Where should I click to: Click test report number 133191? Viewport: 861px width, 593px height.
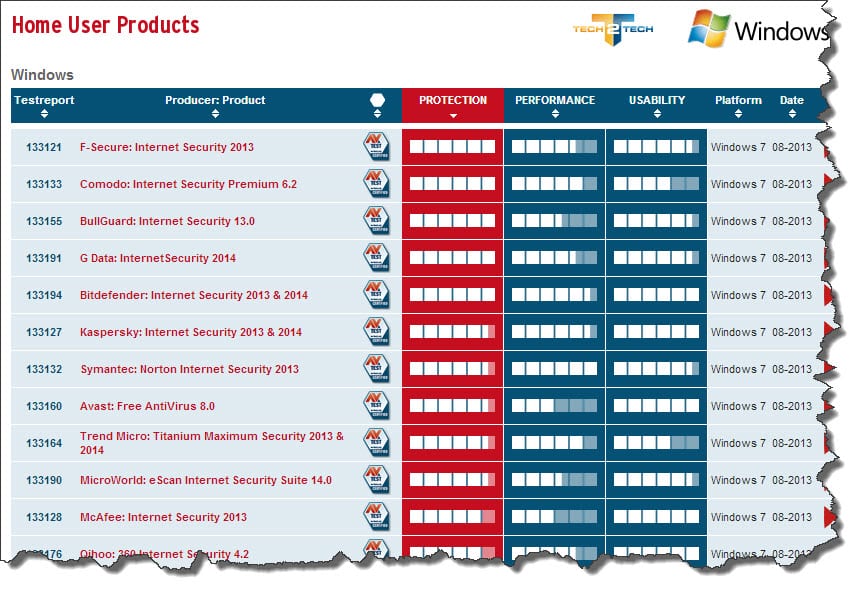tap(44, 258)
